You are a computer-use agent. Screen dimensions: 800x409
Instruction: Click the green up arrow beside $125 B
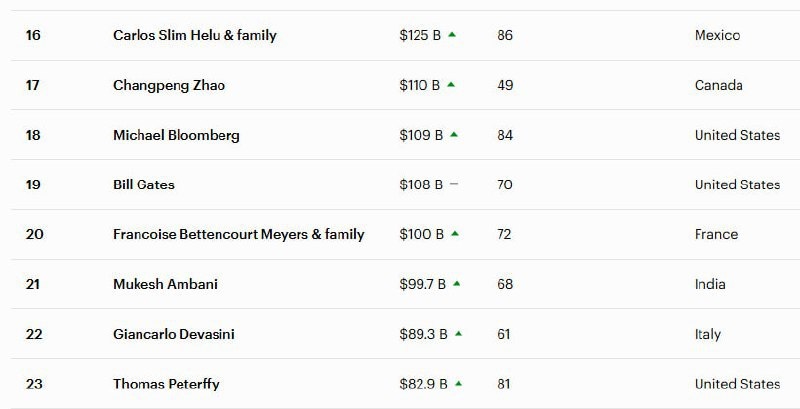(x=453, y=35)
